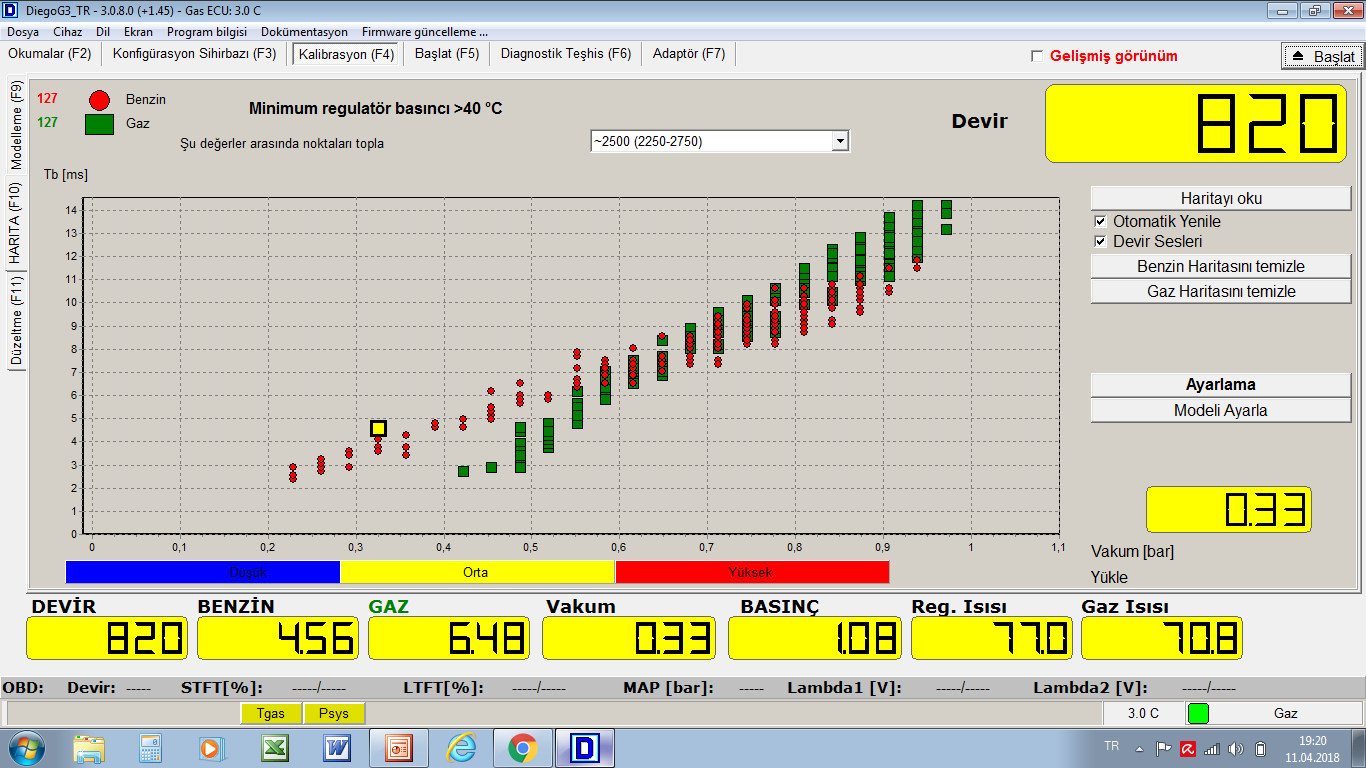1366x768 pixels.
Task: Click the DiegoG3 title bar icon
Action: pyautogui.click(x=11, y=10)
